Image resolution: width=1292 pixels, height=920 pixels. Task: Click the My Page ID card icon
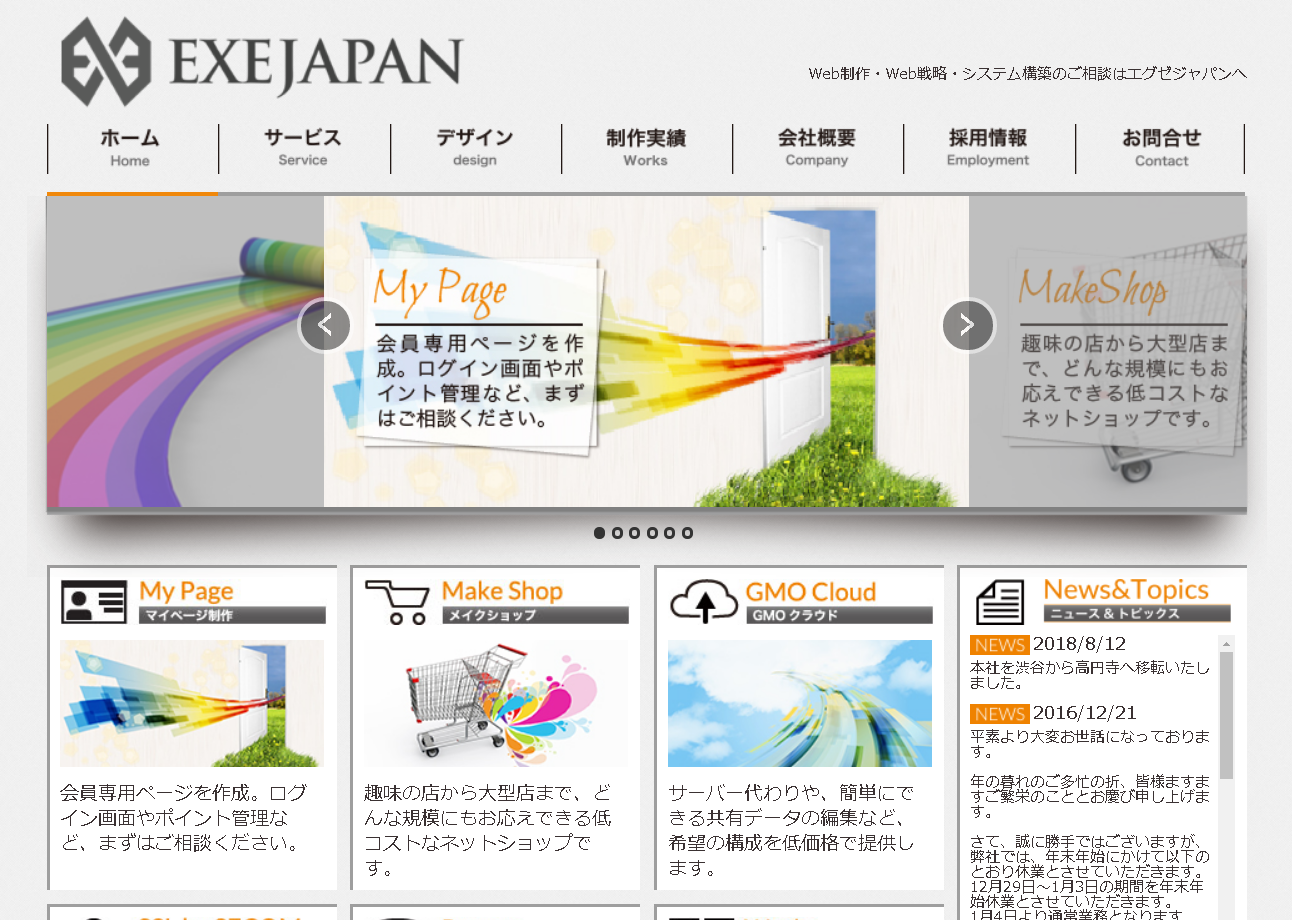(94, 602)
